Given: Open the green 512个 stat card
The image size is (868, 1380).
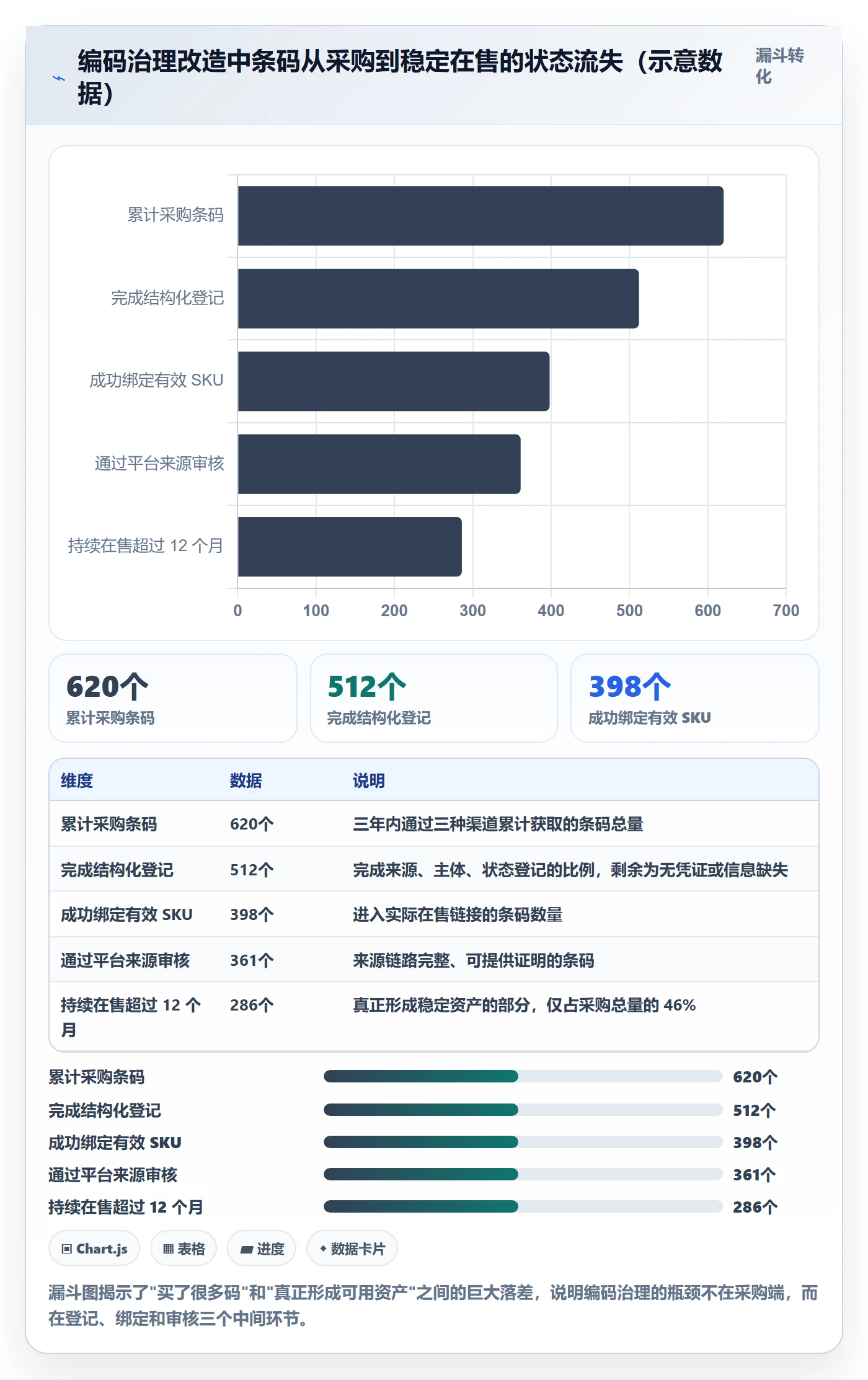Looking at the screenshot, I should [x=434, y=698].
